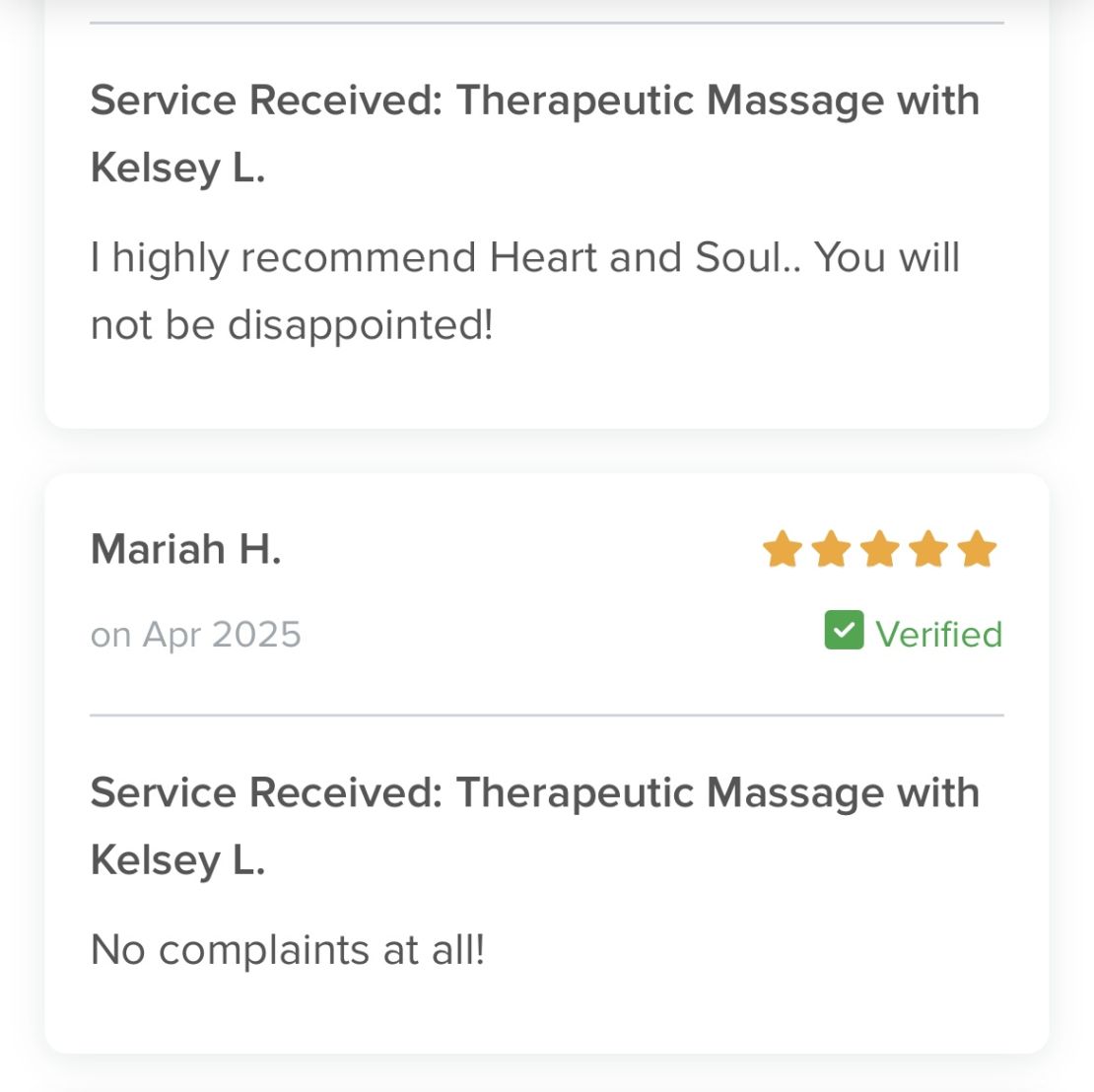Click the green Verified checkmark icon
Viewport: 1094px width, 1092px height.
tap(844, 631)
